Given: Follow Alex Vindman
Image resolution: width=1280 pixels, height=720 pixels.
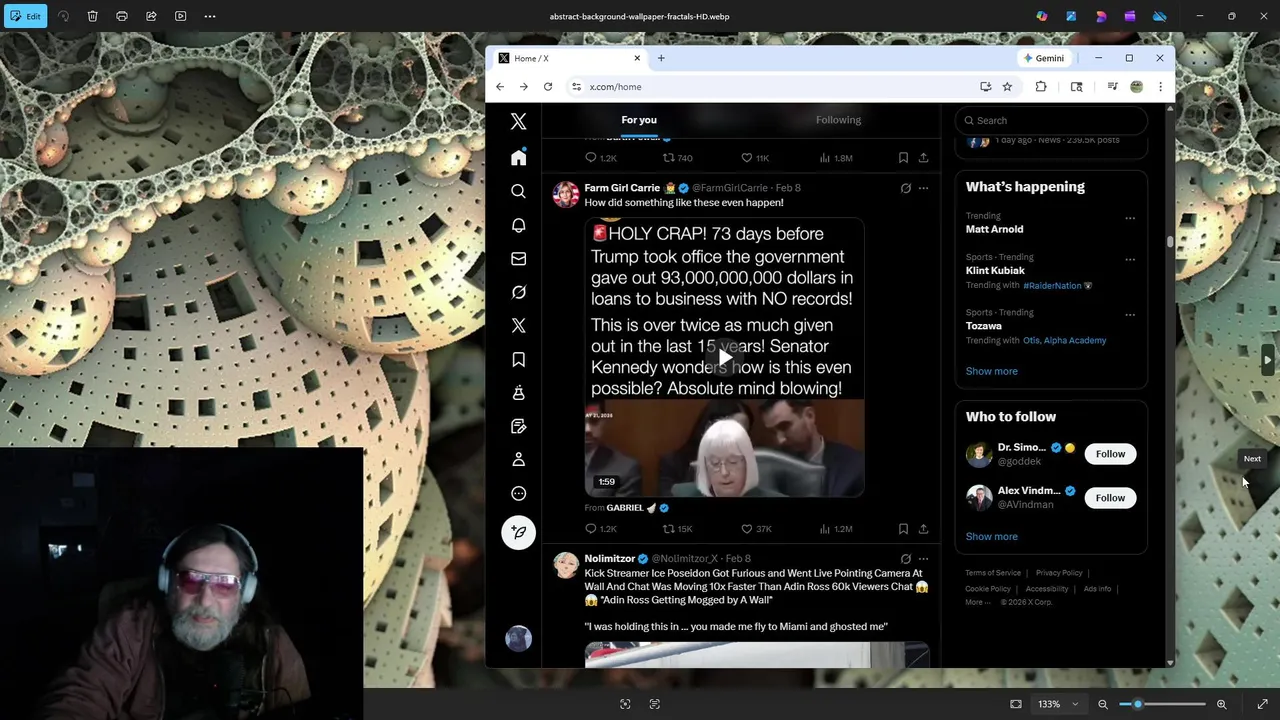Looking at the screenshot, I should coord(1110,498).
